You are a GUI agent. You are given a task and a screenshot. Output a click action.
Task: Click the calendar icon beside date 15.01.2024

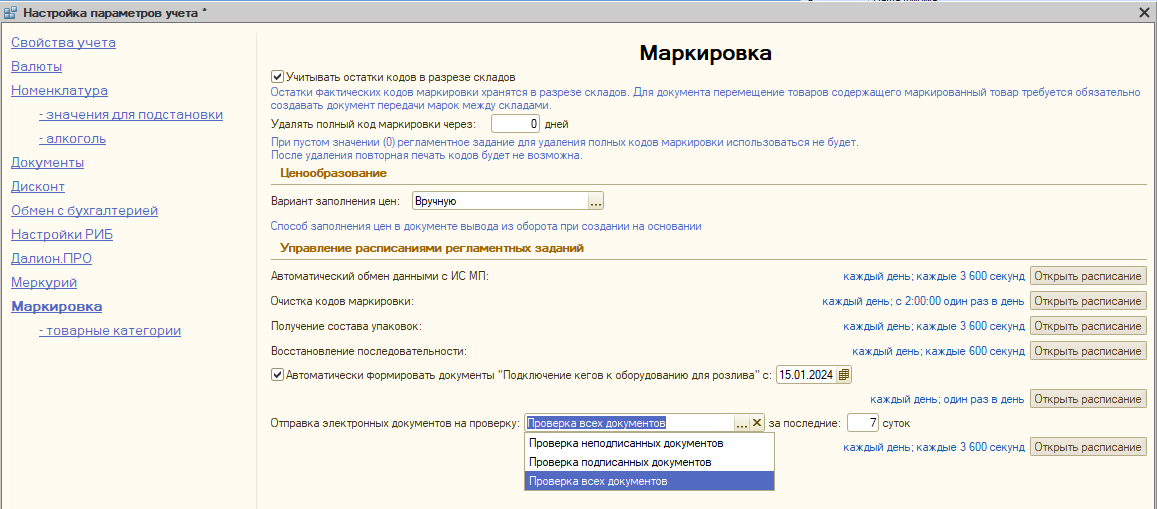[844, 375]
